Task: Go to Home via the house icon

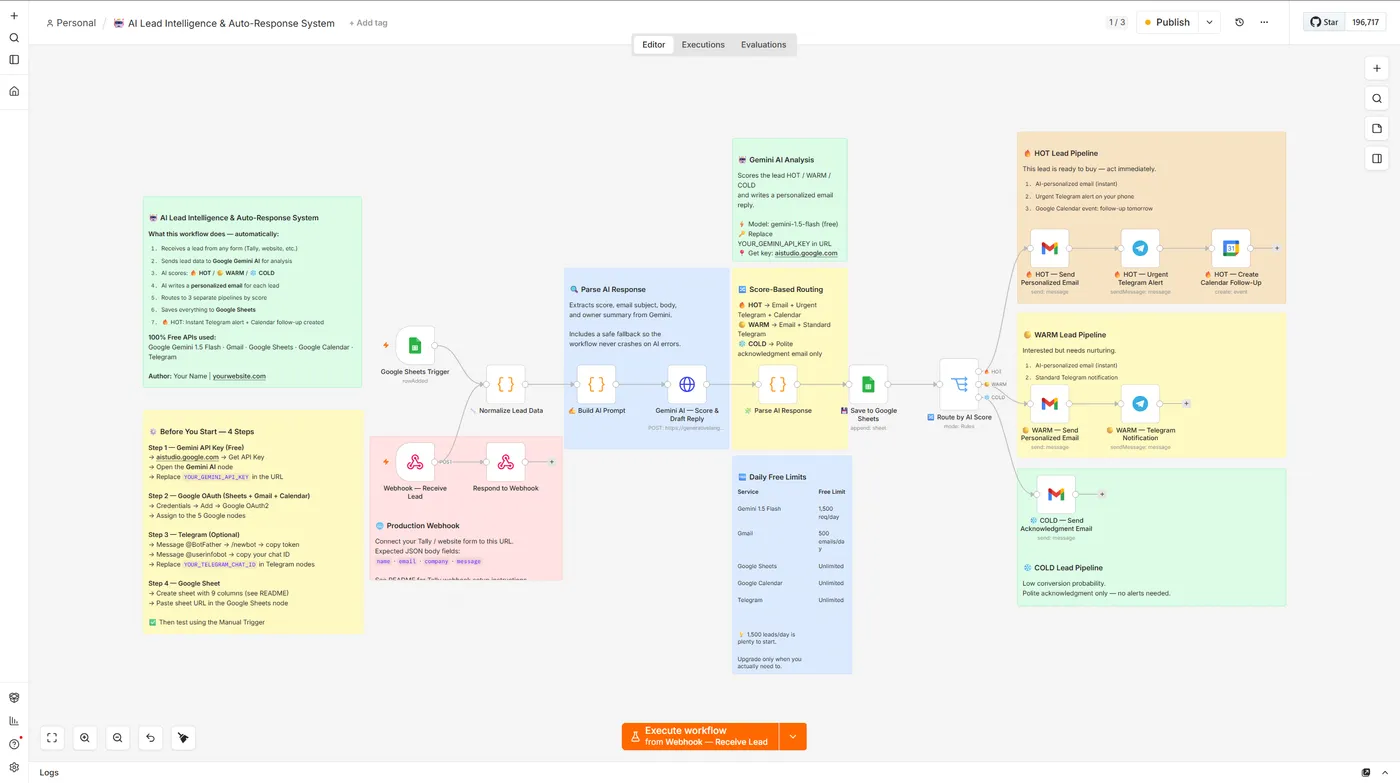Action: click(x=14, y=91)
